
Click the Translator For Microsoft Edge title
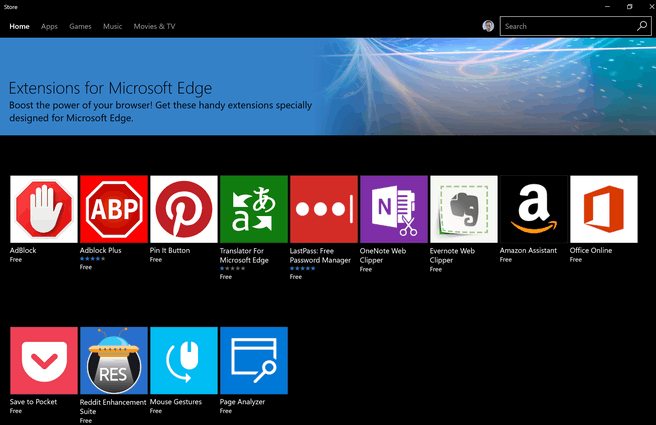(x=244, y=256)
